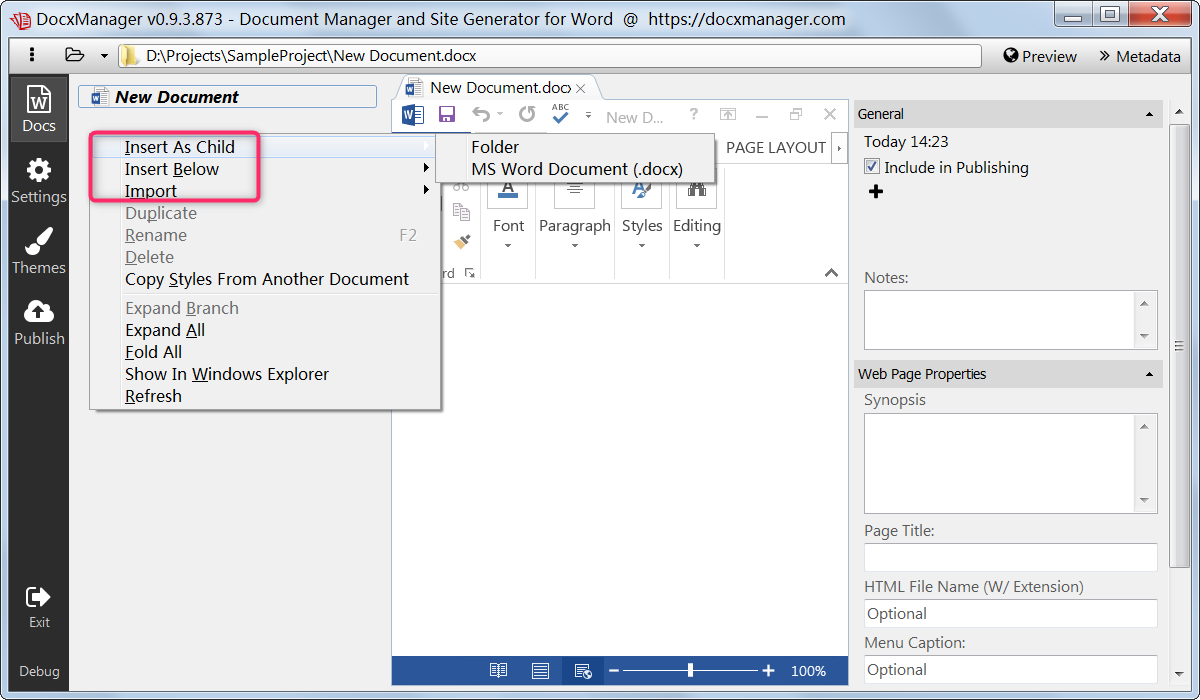Image resolution: width=1200 pixels, height=700 pixels.
Task: Click the Paragraph group icon
Action: [x=575, y=191]
